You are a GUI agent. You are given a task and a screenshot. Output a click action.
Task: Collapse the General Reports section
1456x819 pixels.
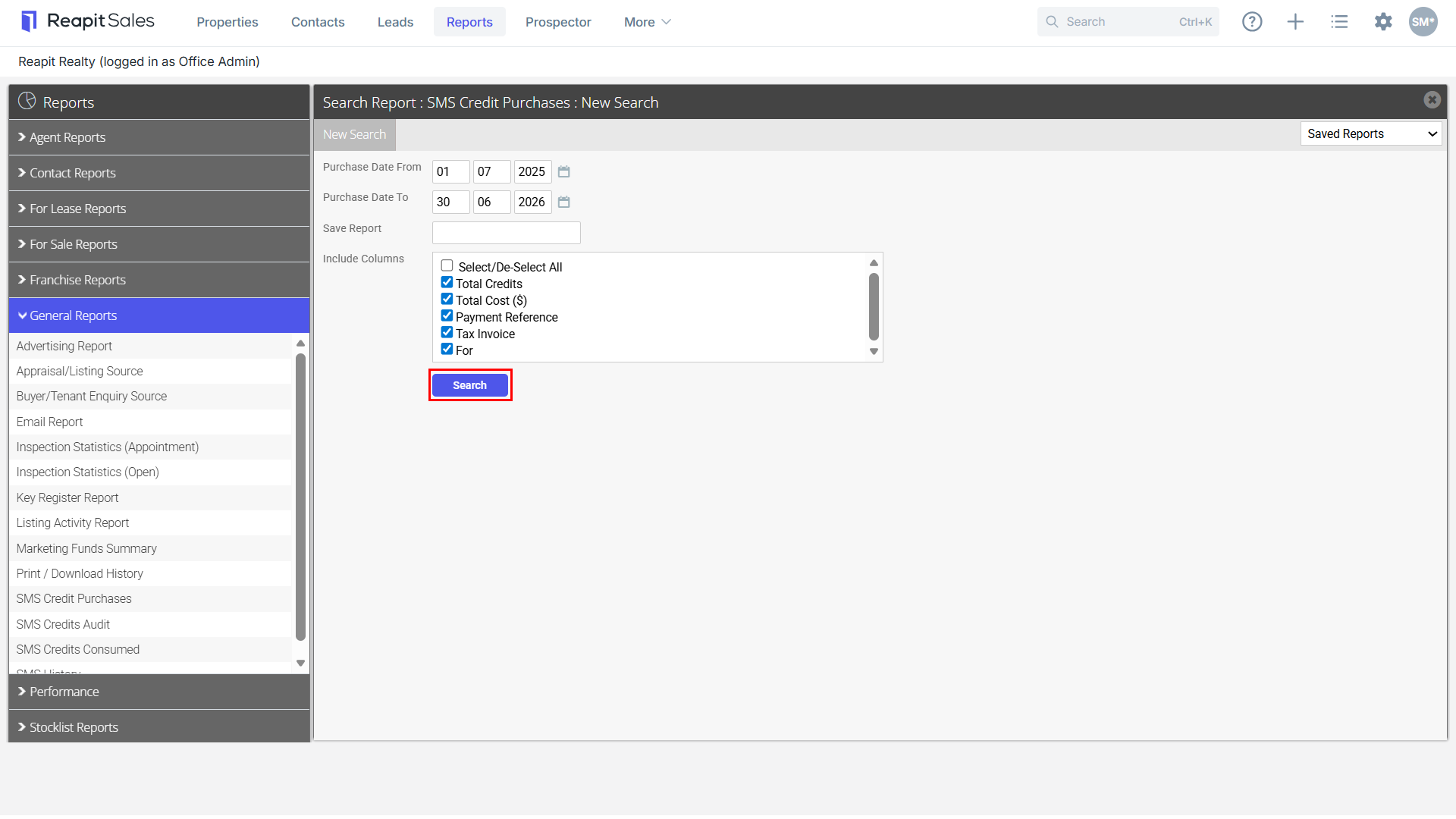point(159,315)
